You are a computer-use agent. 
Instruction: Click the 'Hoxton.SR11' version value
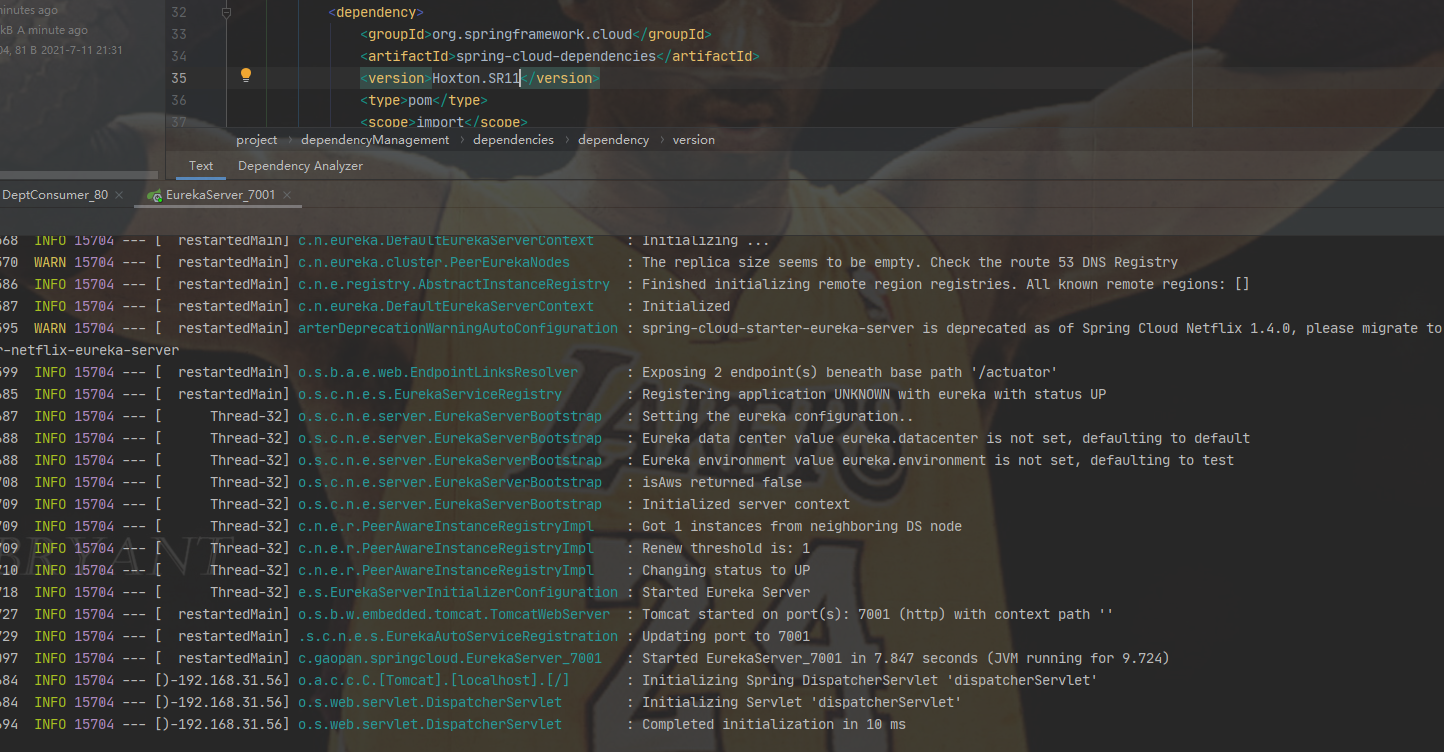point(476,78)
